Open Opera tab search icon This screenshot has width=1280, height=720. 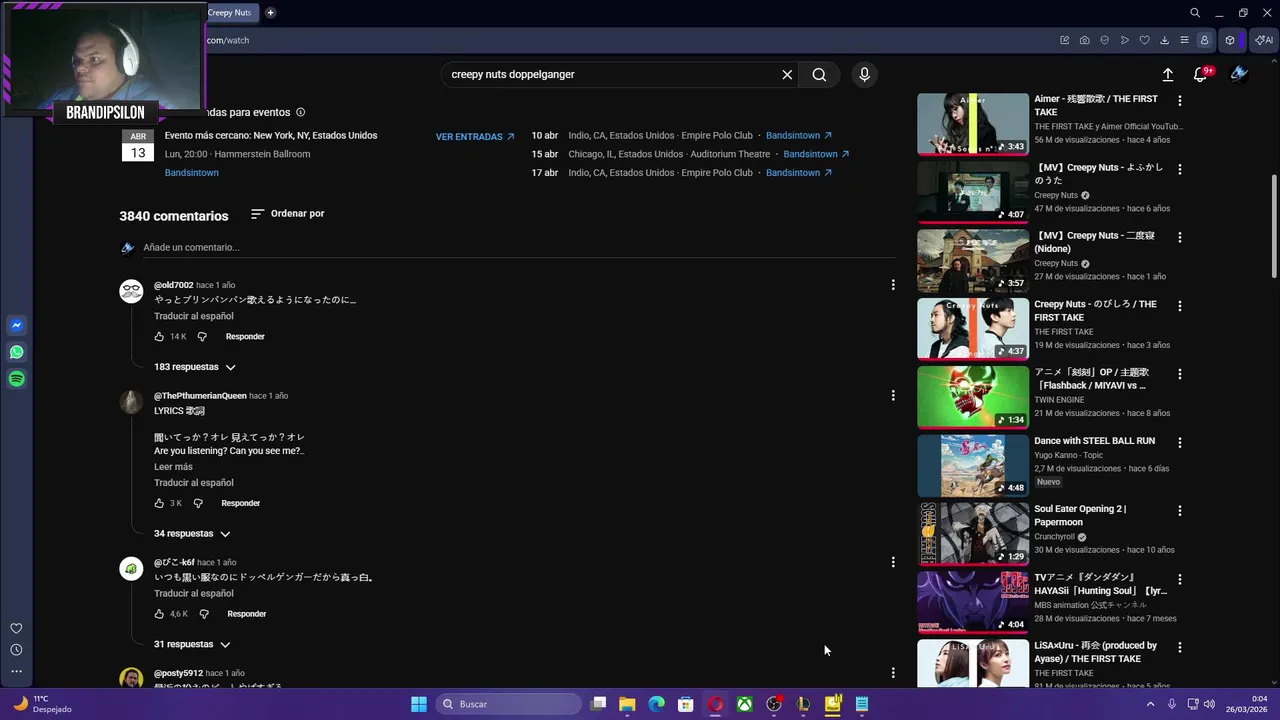pyautogui.click(x=1195, y=13)
